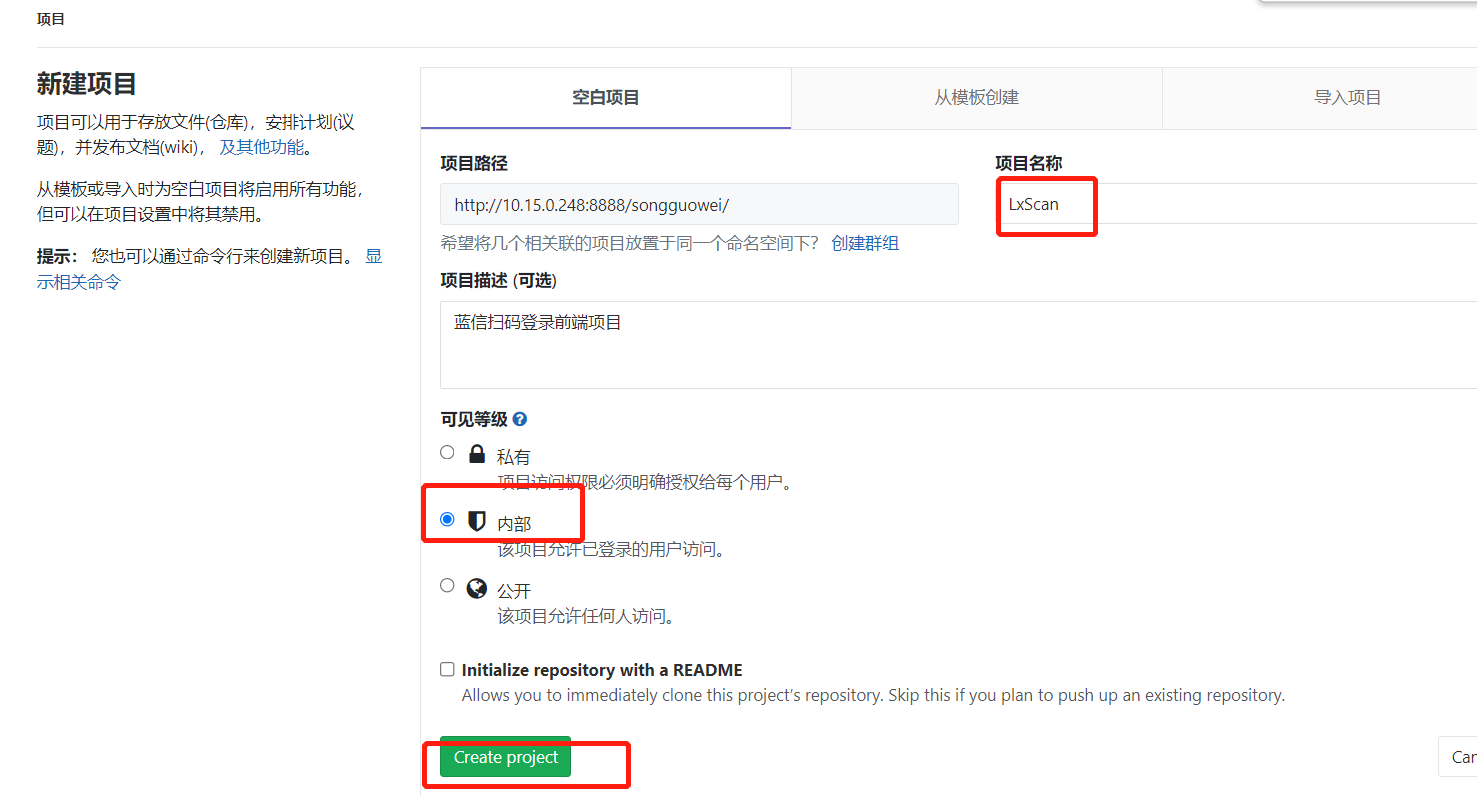This screenshot has height=796, width=1477.
Task: Click the 项目 breadcrumb at top
Action: click(51, 19)
